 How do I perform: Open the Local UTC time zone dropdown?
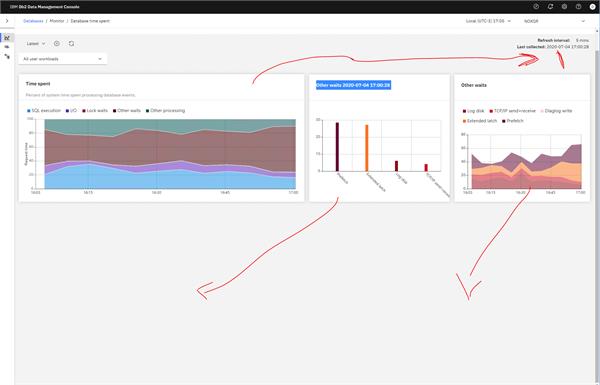click(x=488, y=21)
